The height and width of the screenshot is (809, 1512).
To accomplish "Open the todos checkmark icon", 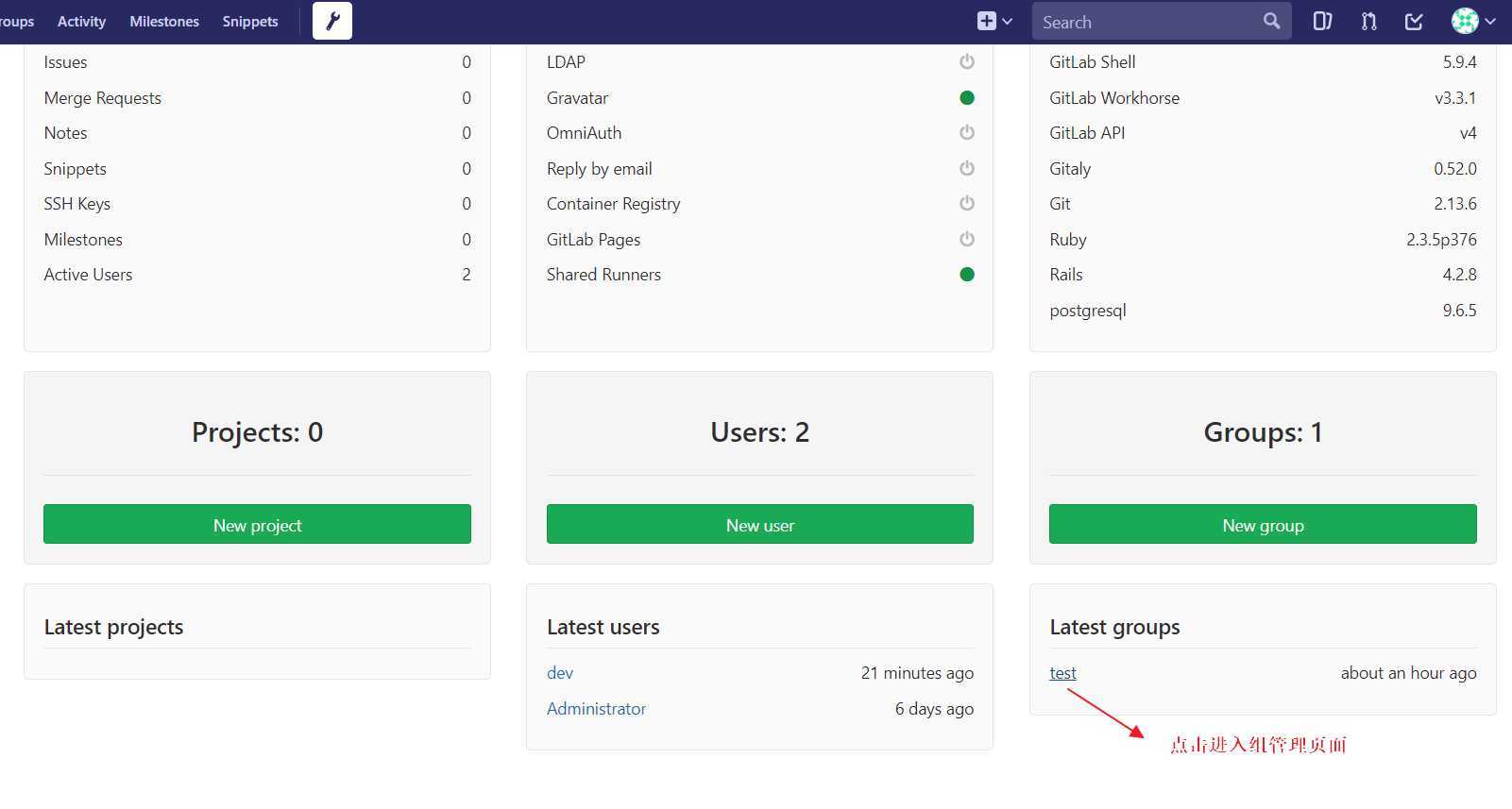I will tap(1414, 21).
